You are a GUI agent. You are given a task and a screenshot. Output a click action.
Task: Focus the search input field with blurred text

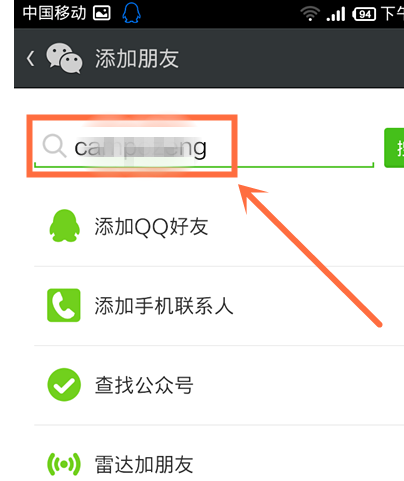click(x=204, y=148)
